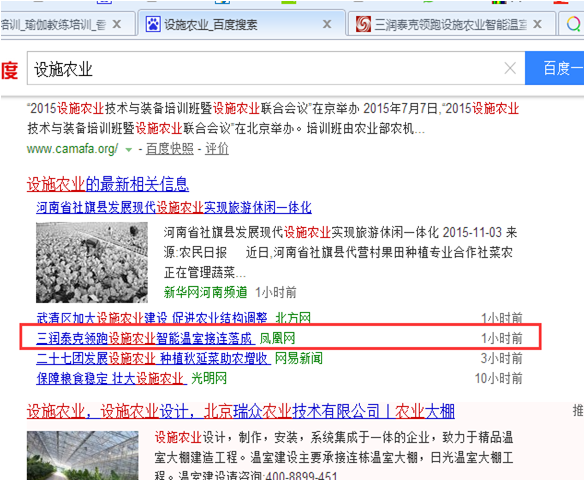Click the colorful circle icon on the last tab
This screenshot has height=481, width=585.
[x=574, y=24]
